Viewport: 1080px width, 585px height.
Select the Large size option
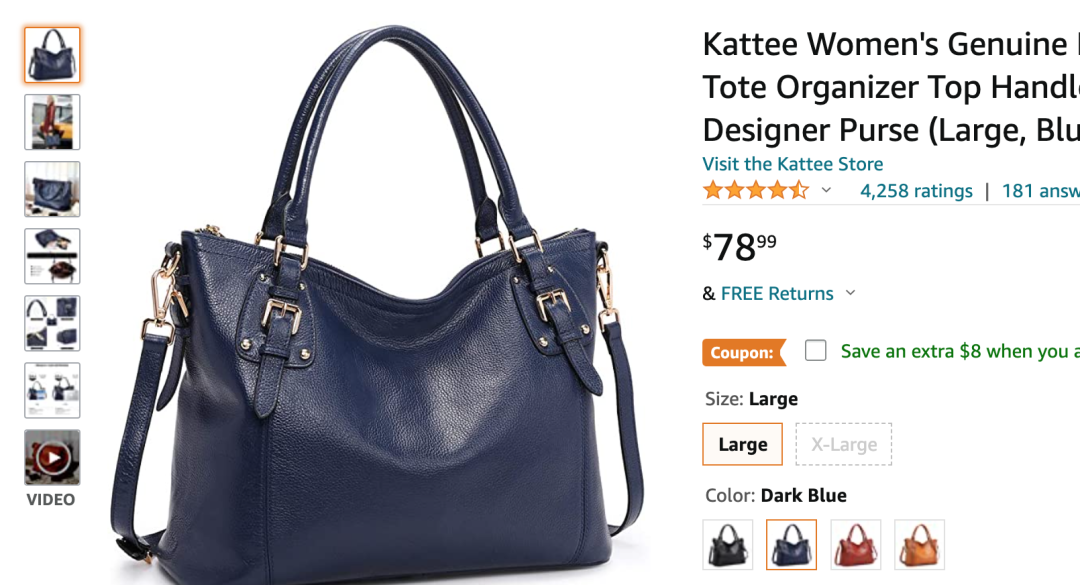tap(742, 444)
